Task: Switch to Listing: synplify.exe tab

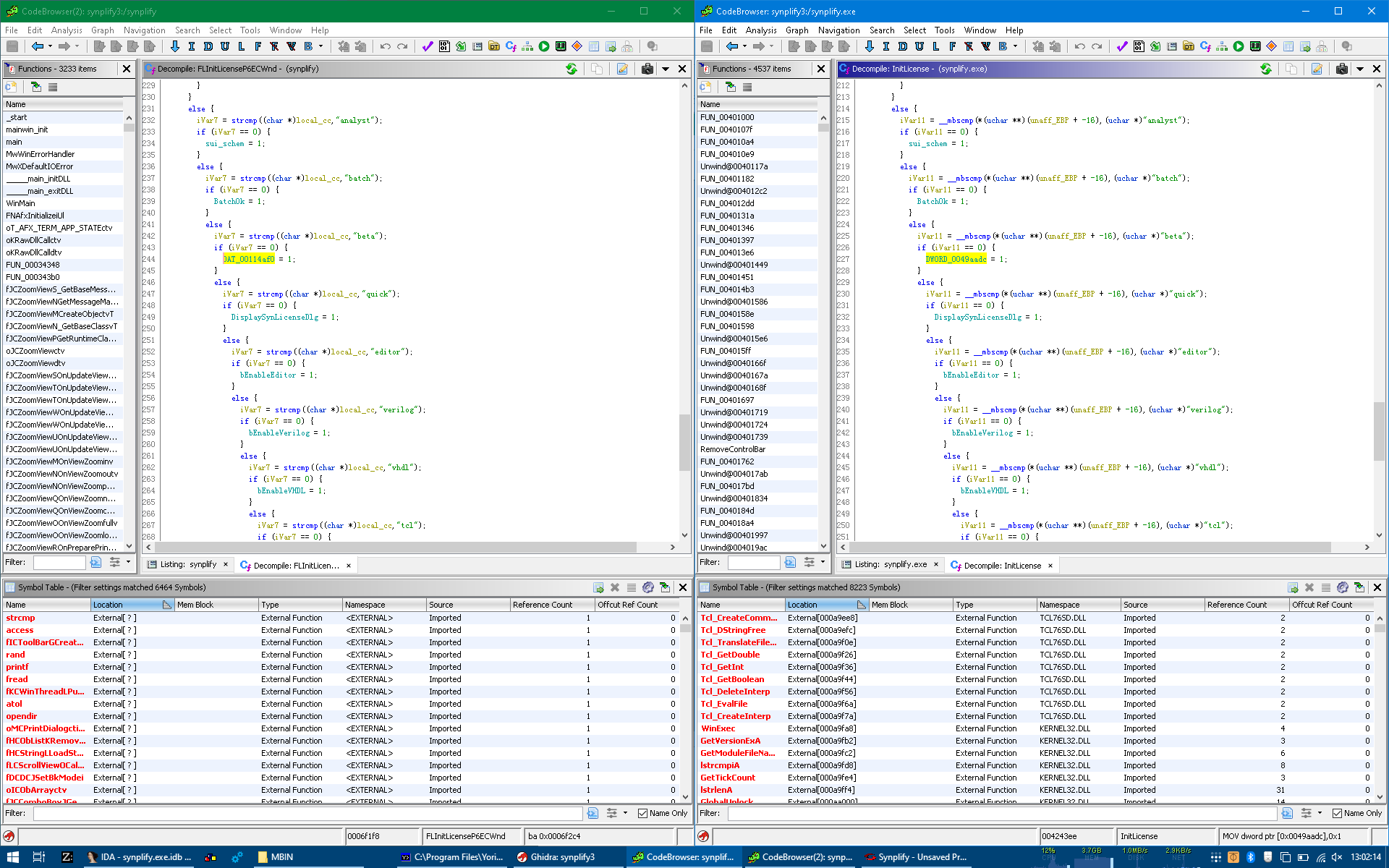Action: [890, 564]
